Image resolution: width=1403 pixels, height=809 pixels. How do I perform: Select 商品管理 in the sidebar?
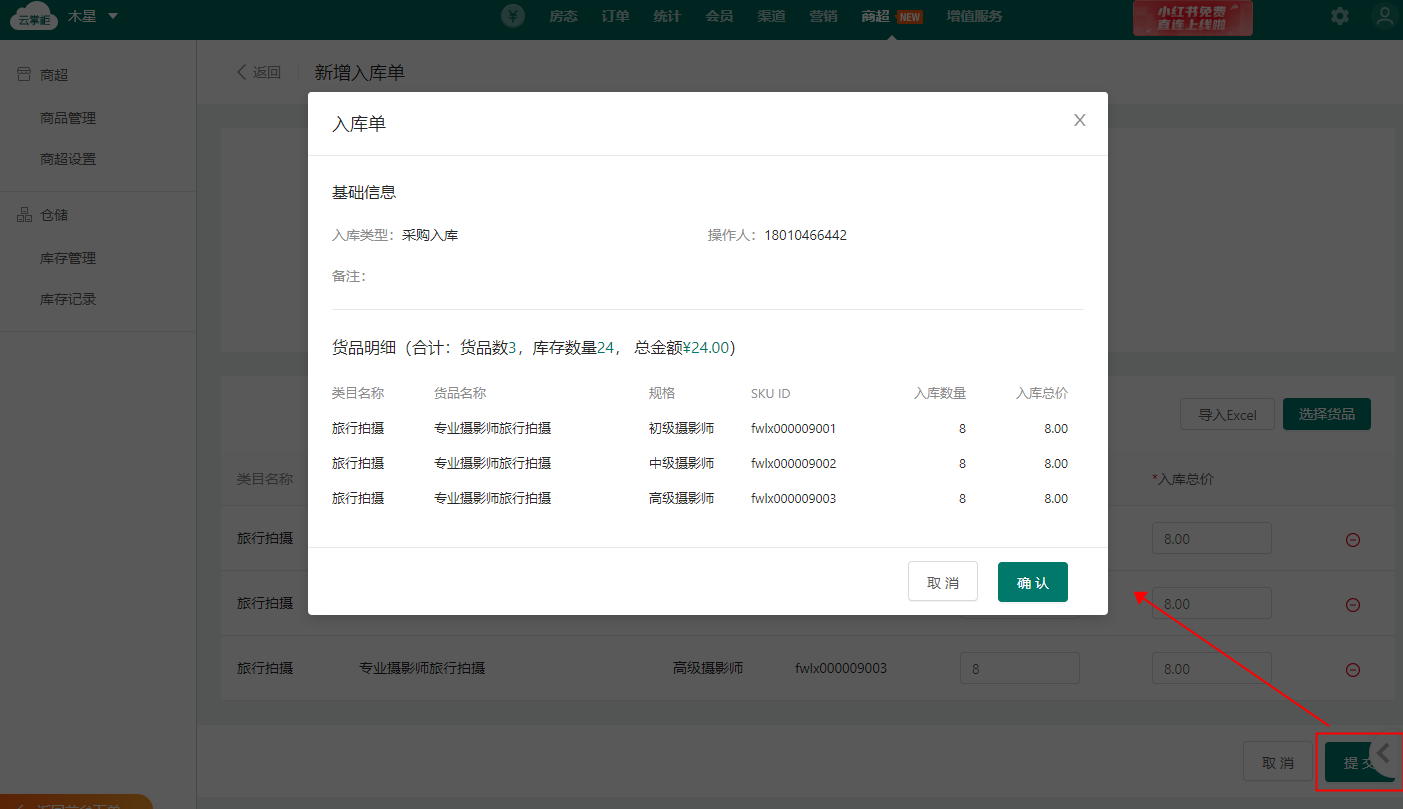point(68,118)
